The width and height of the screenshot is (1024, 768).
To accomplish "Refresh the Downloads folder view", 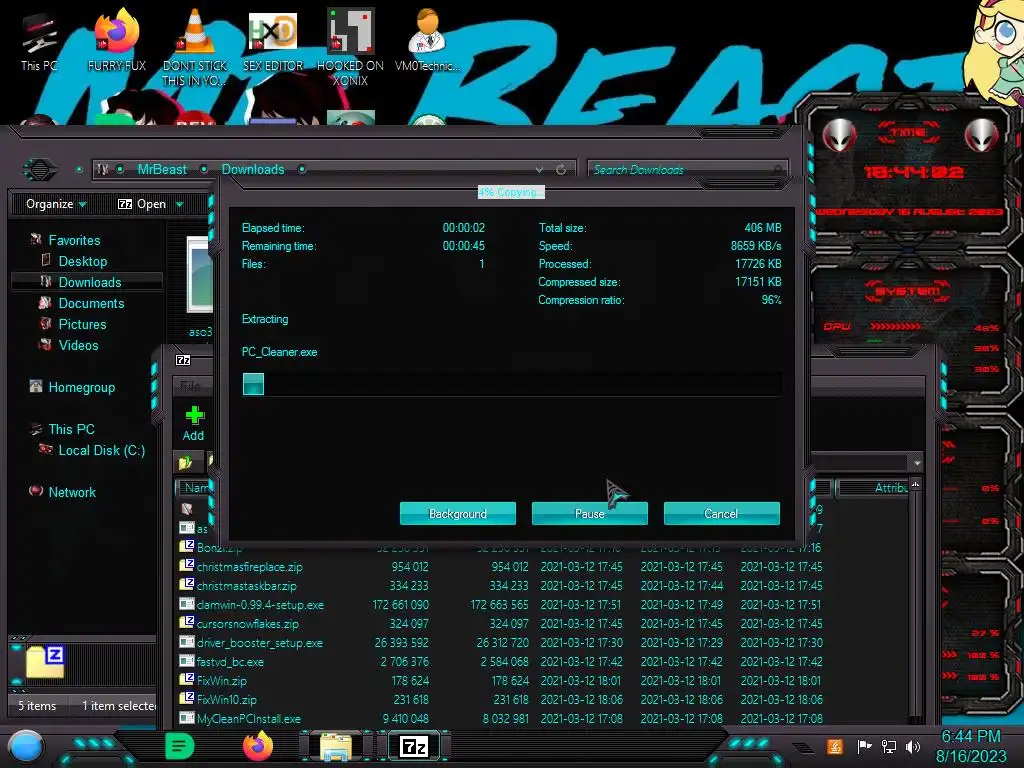I will click(561, 170).
